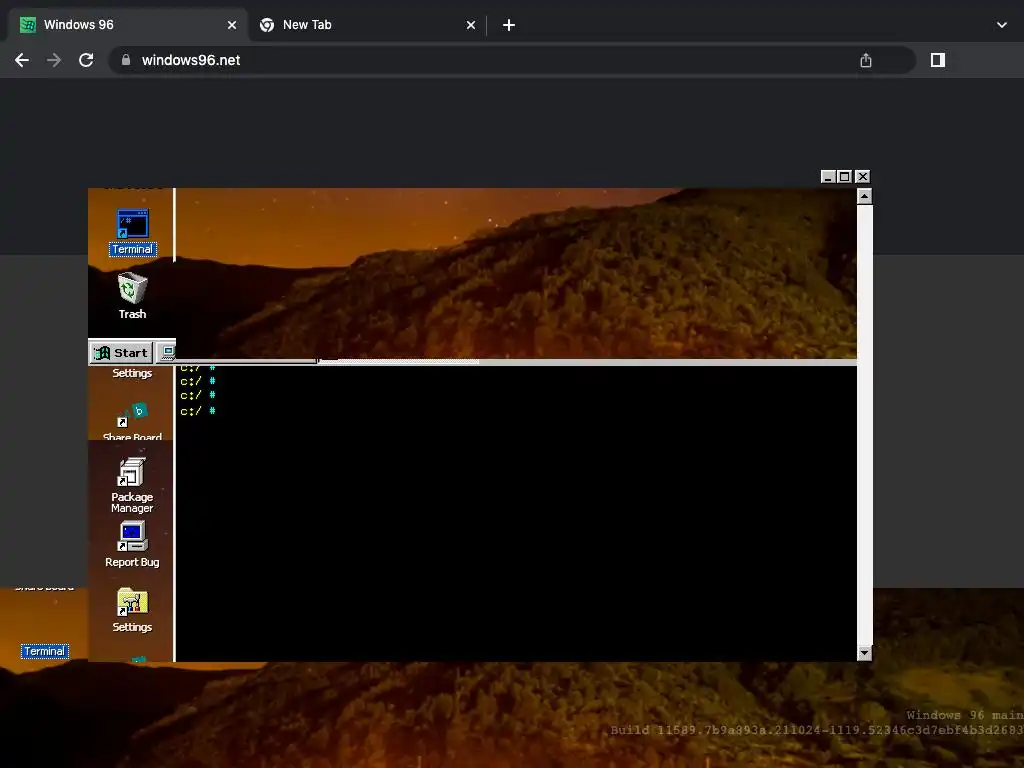This screenshot has width=1024, height=768.
Task: Open the Share Board shortcut icon
Action: [133, 415]
